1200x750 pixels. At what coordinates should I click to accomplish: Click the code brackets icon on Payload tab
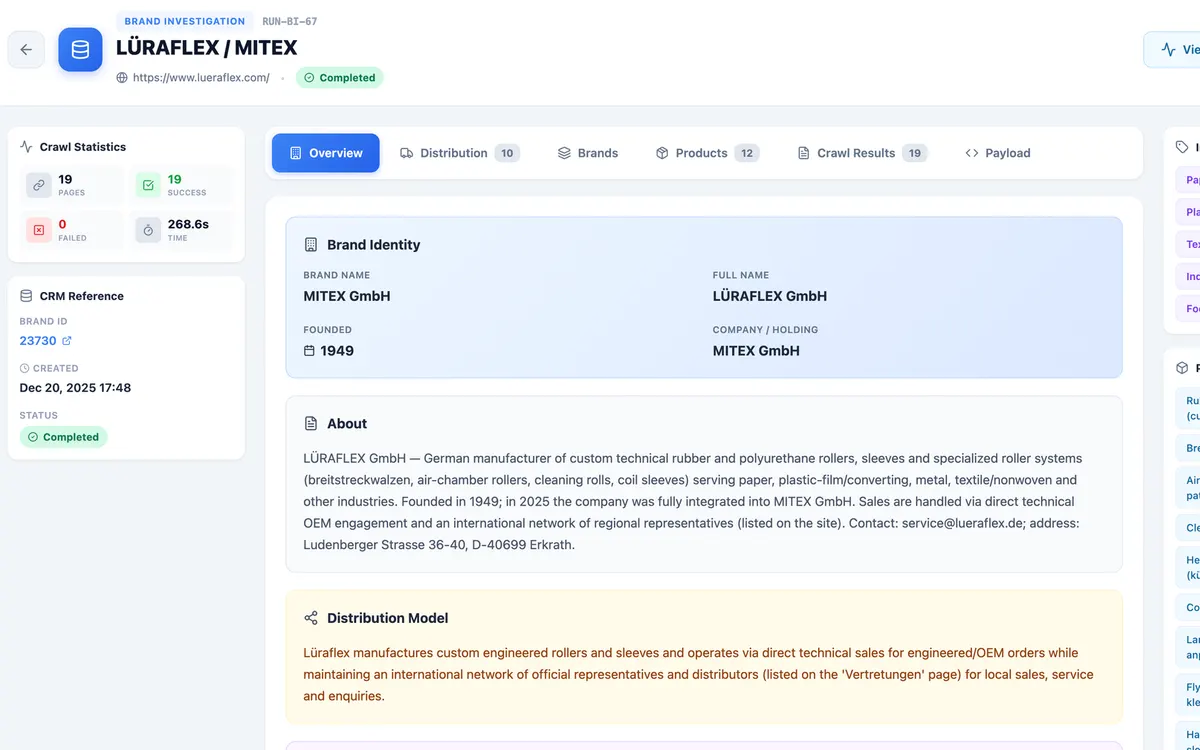971,153
